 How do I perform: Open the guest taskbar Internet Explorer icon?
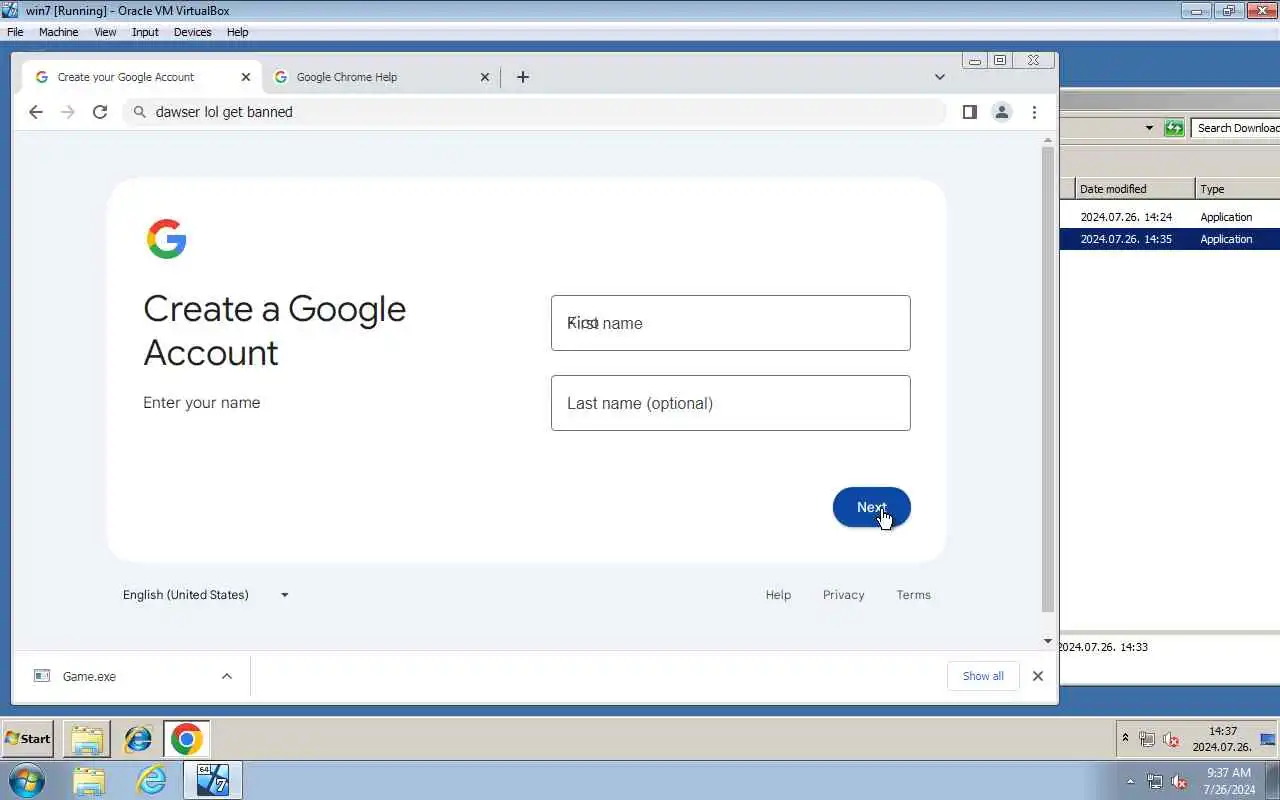coord(138,740)
